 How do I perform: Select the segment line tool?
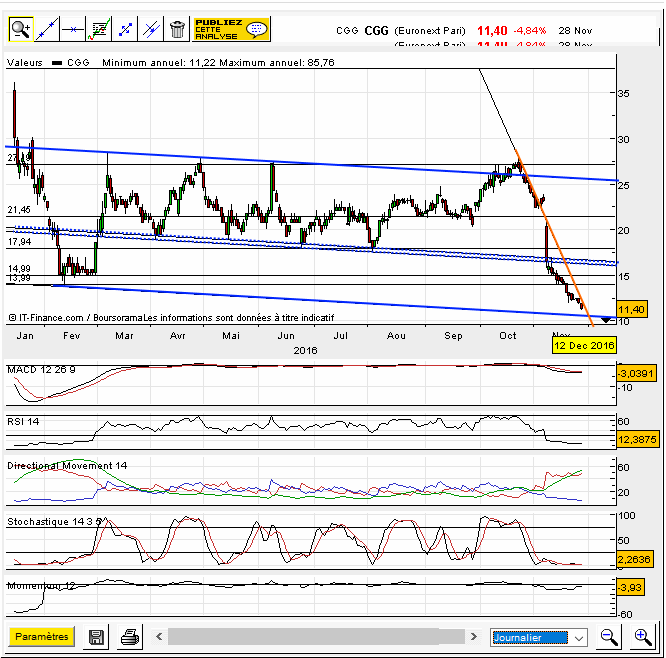125,29
